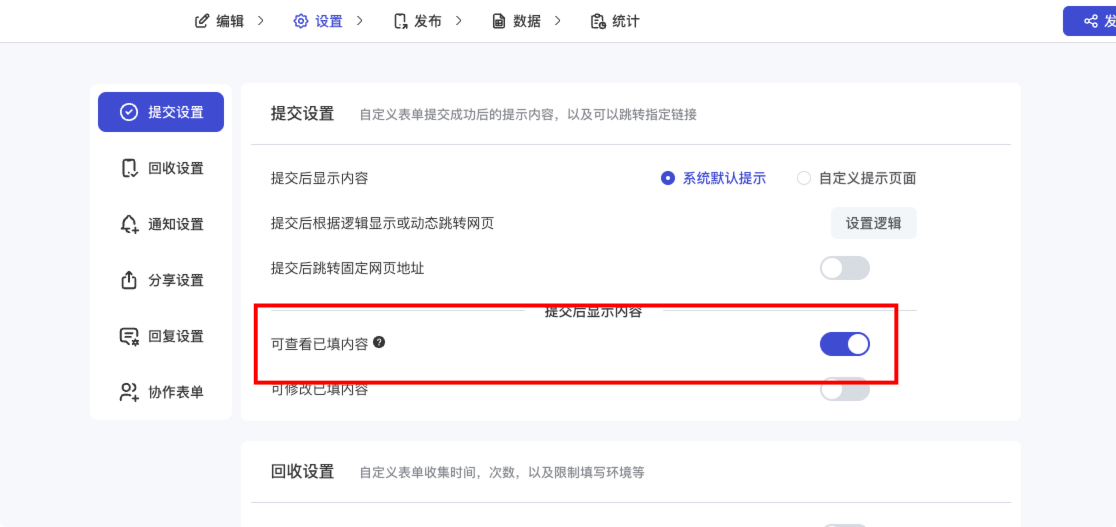Click chevron arrow after 设置
Image resolution: width=1116 pixels, height=527 pixels.
pyautogui.click(x=359, y=21)
